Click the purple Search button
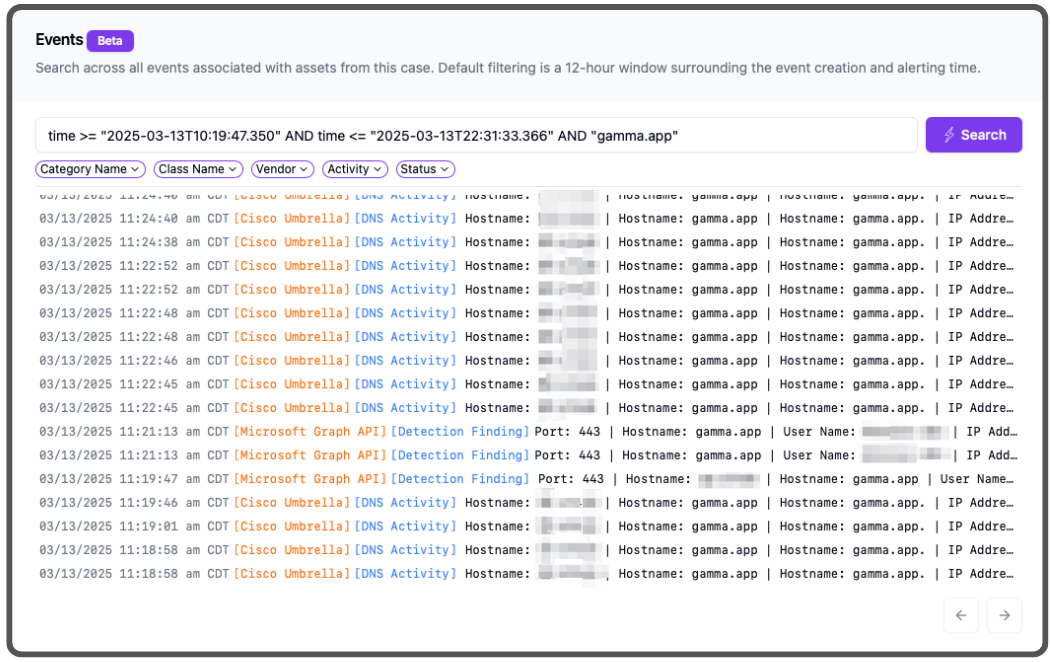This screenshot has height=662, width=1051. 973,135
